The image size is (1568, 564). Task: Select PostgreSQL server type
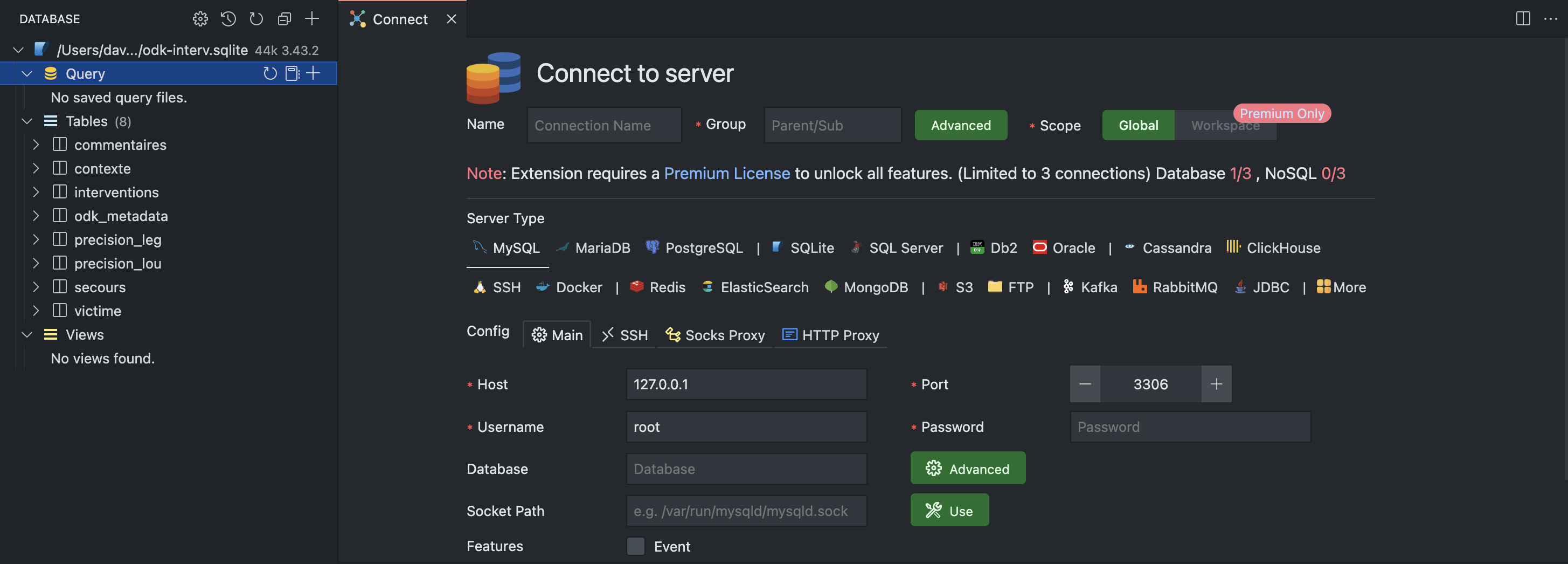pos(695,248)
